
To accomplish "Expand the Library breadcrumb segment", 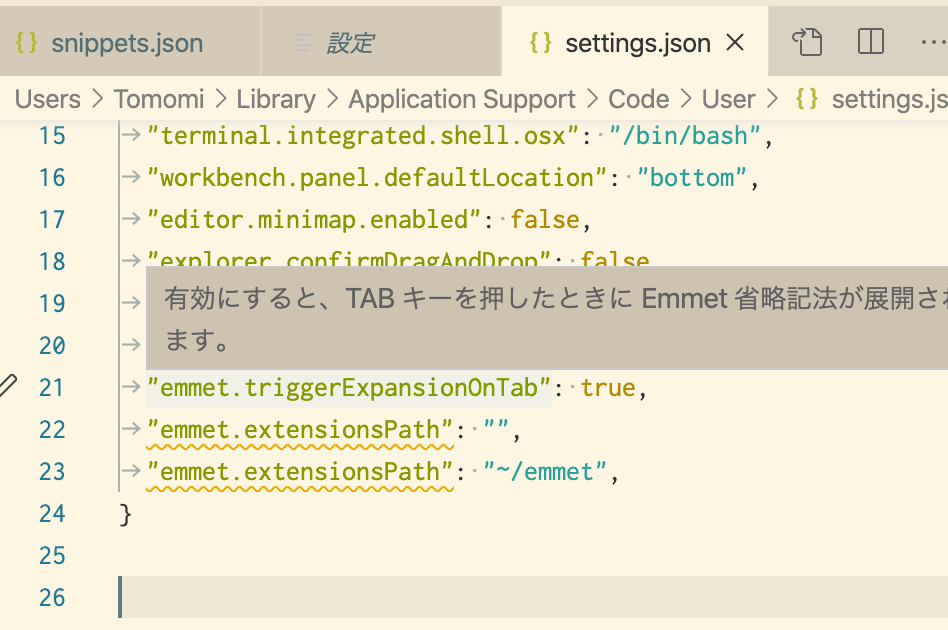I will point(276,99).
